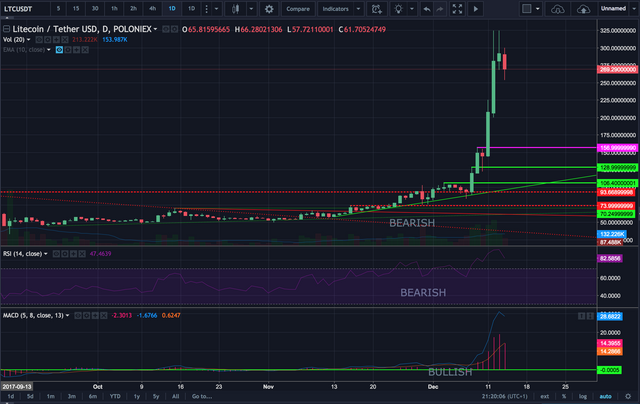Toggle EMA (10, close) visibility eye

pos(59,50)
